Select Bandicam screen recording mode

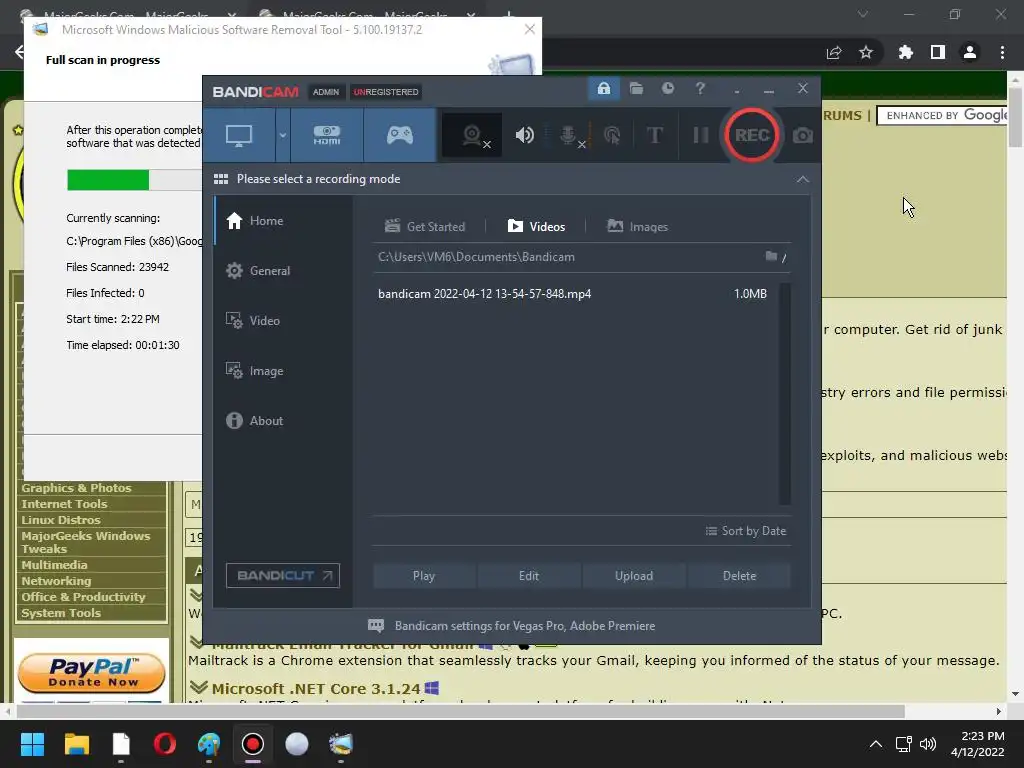[239, 135]
